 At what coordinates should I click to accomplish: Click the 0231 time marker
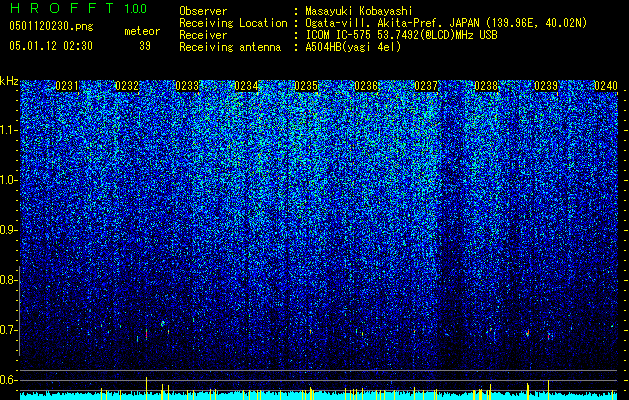67,86
